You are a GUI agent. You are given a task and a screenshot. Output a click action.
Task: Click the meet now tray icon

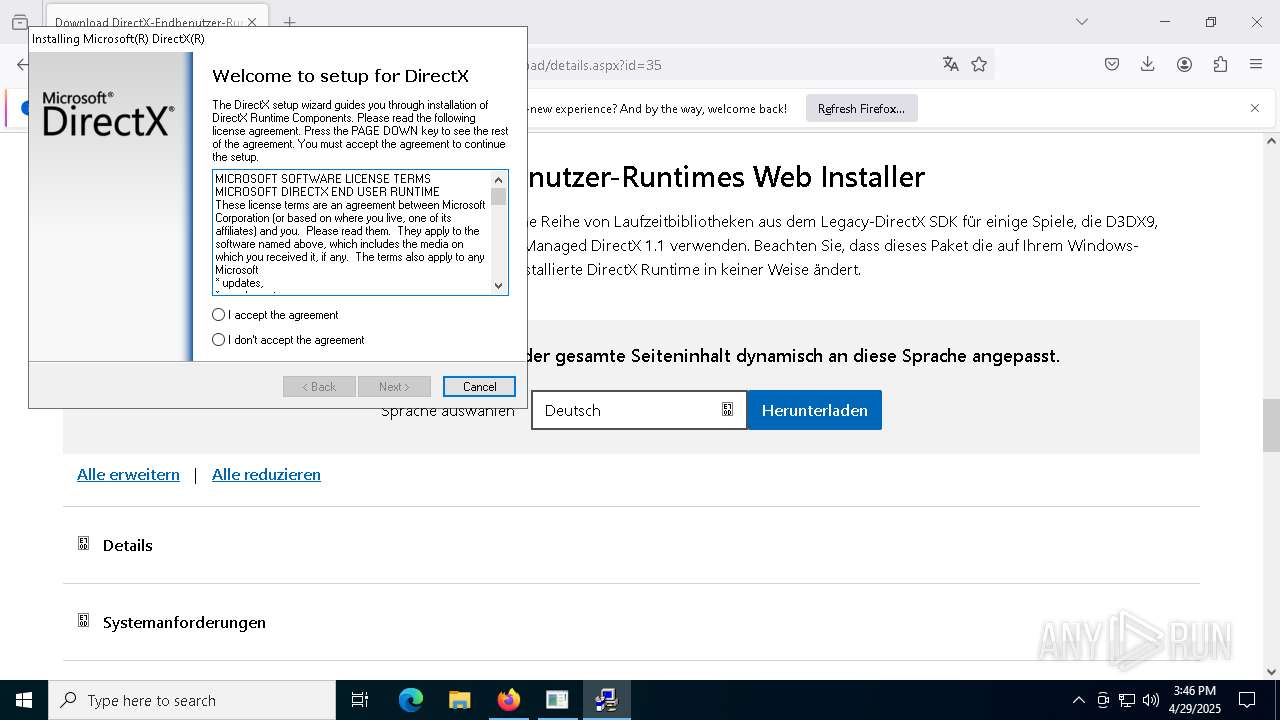pos(1103,700)
